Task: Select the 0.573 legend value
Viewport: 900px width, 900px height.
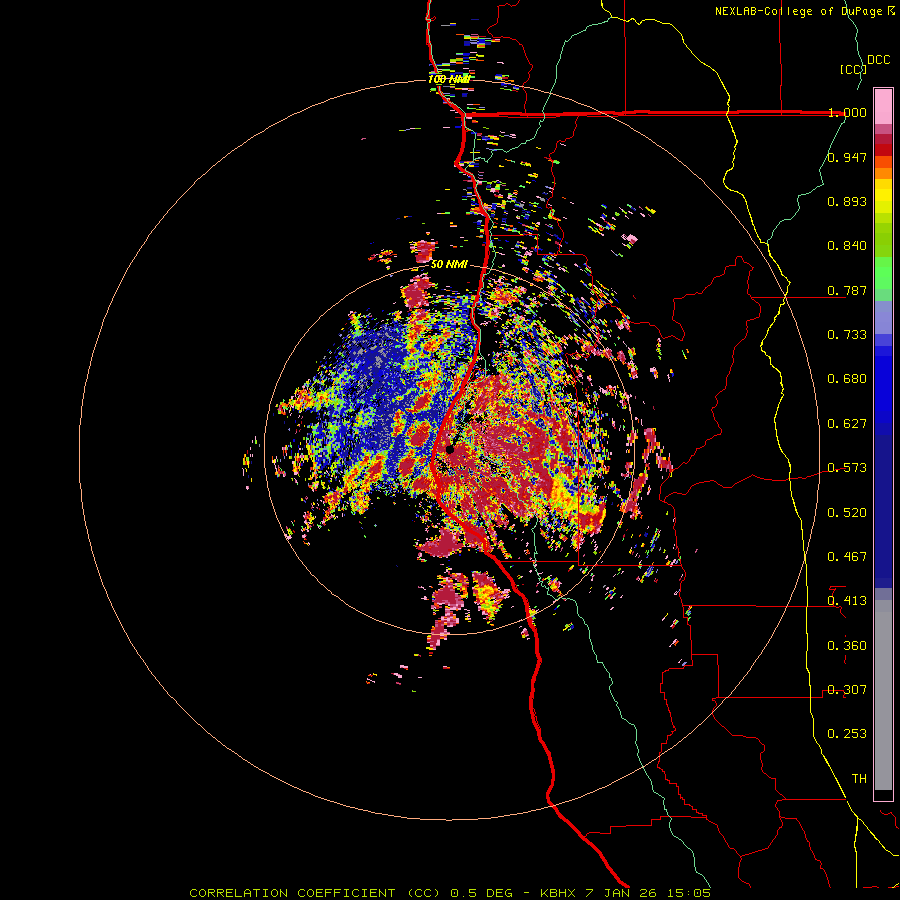Action: (847, 468)
